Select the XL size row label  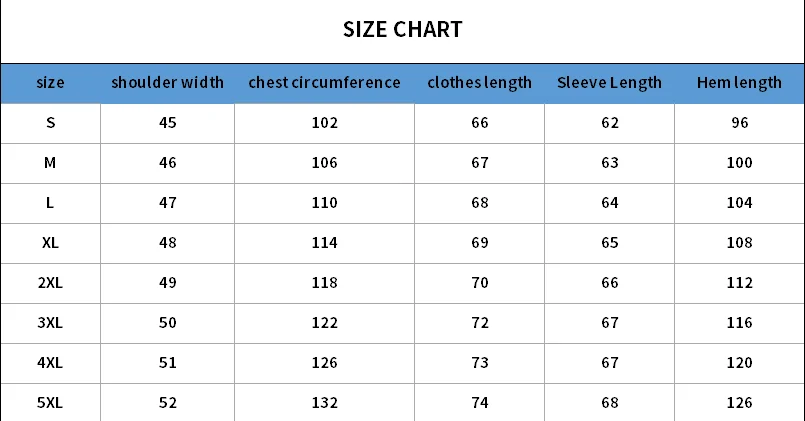tap(50, 243)
